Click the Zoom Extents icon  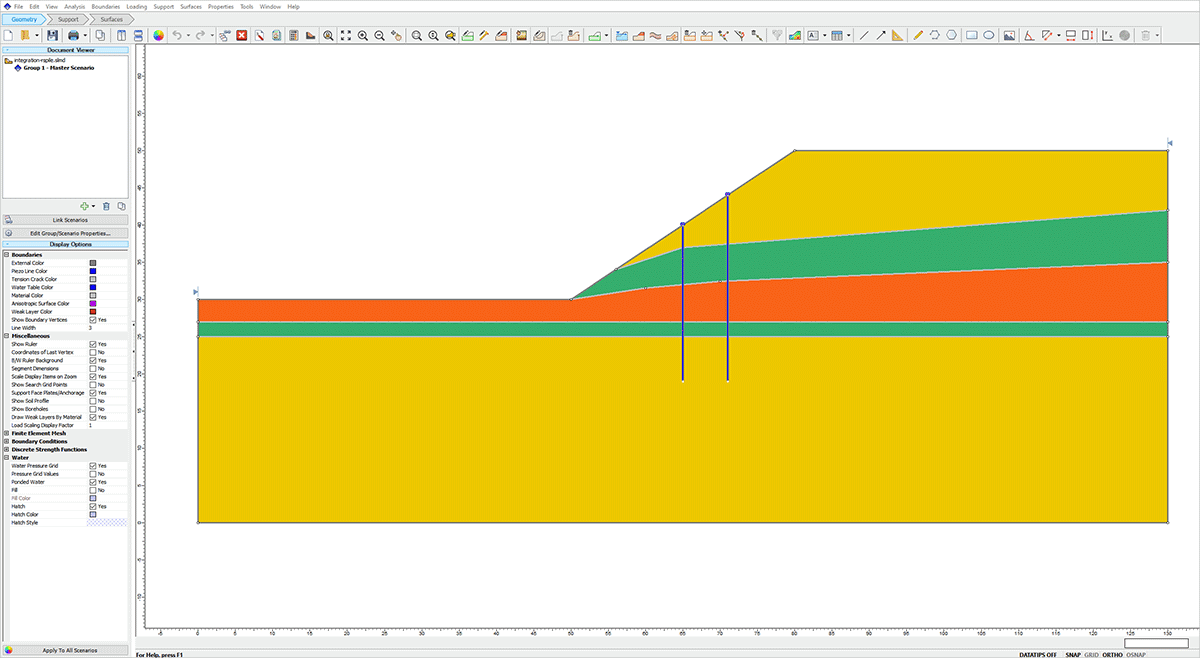pyautogui.click(x=345, y=35)
